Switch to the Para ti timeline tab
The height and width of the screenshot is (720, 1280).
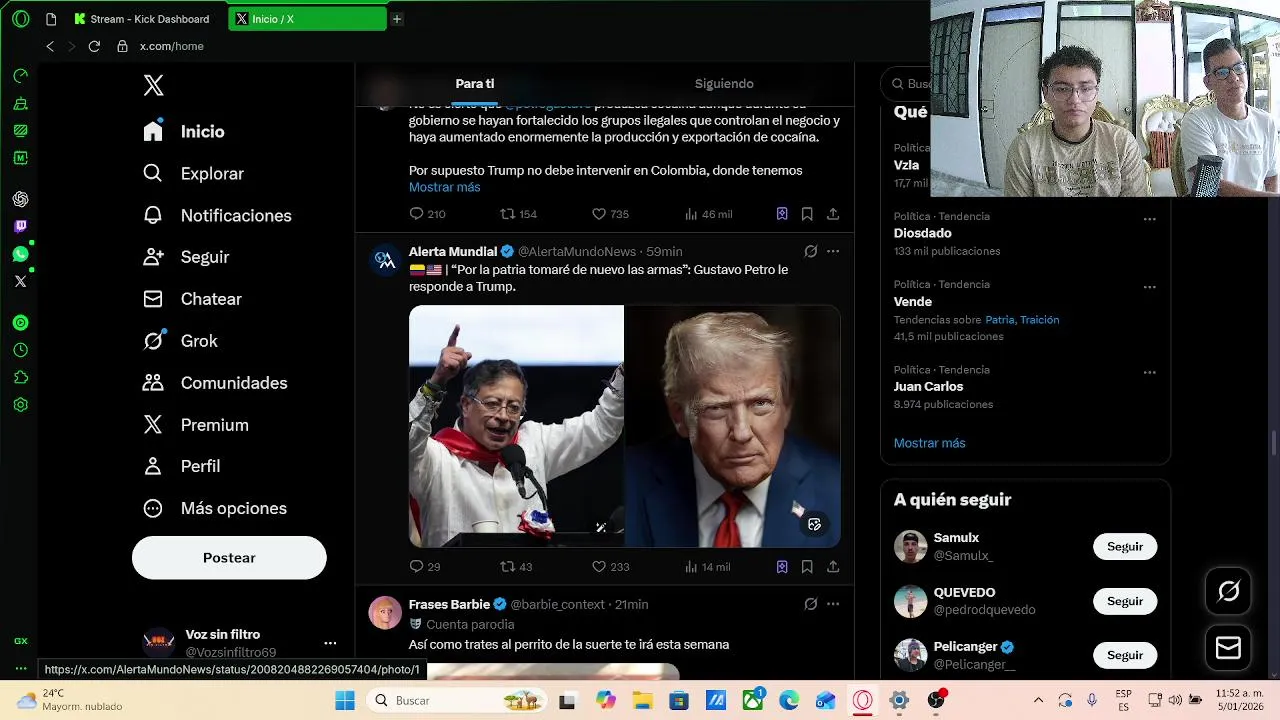[475, 84]
